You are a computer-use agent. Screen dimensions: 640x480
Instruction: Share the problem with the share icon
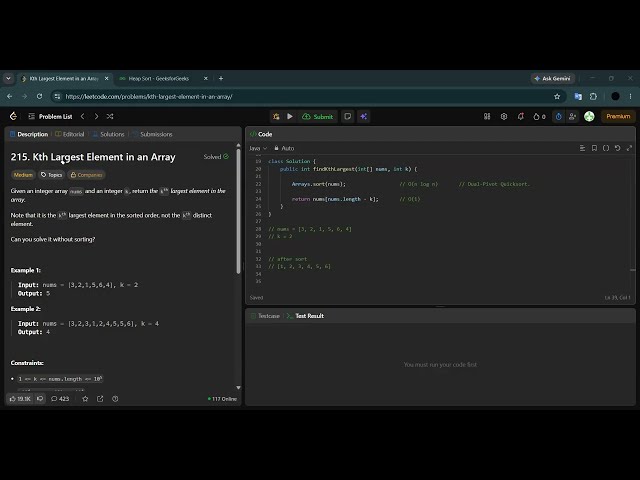point(100,399)
